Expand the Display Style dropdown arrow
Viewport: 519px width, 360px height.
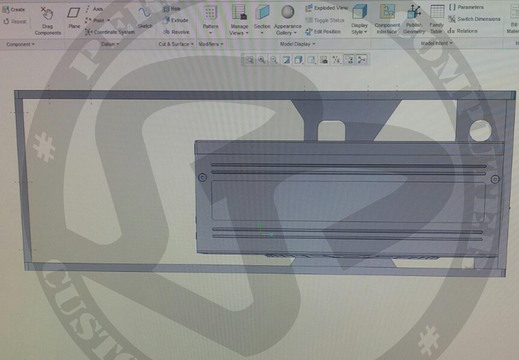click(x=365, y=32)
